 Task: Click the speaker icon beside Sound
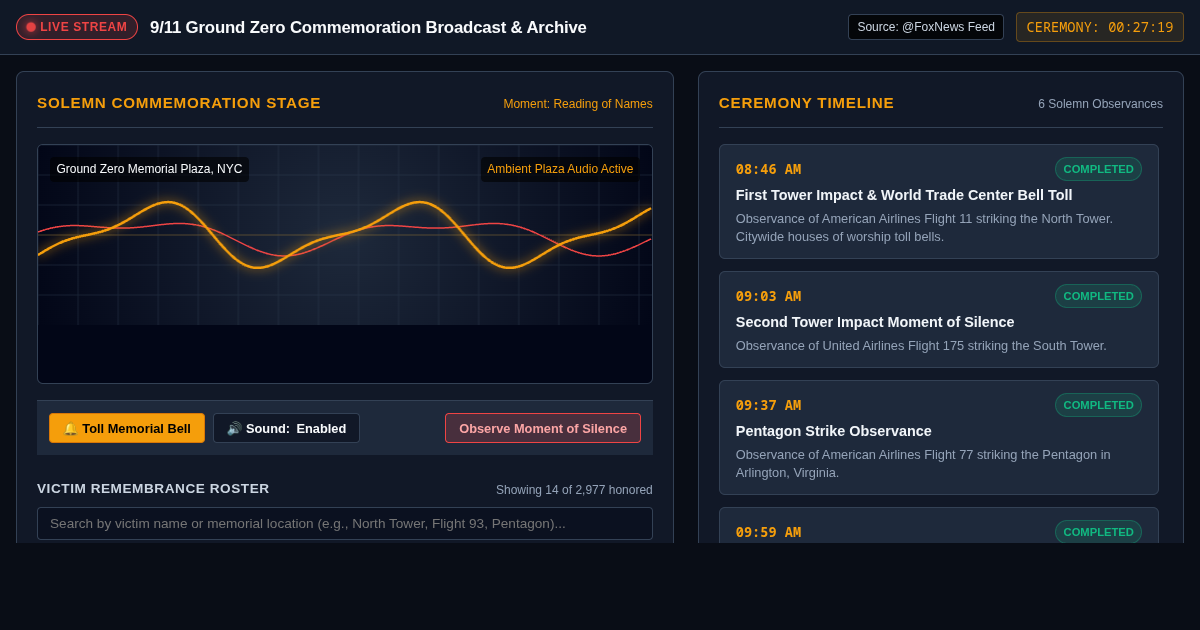[234, 428]
